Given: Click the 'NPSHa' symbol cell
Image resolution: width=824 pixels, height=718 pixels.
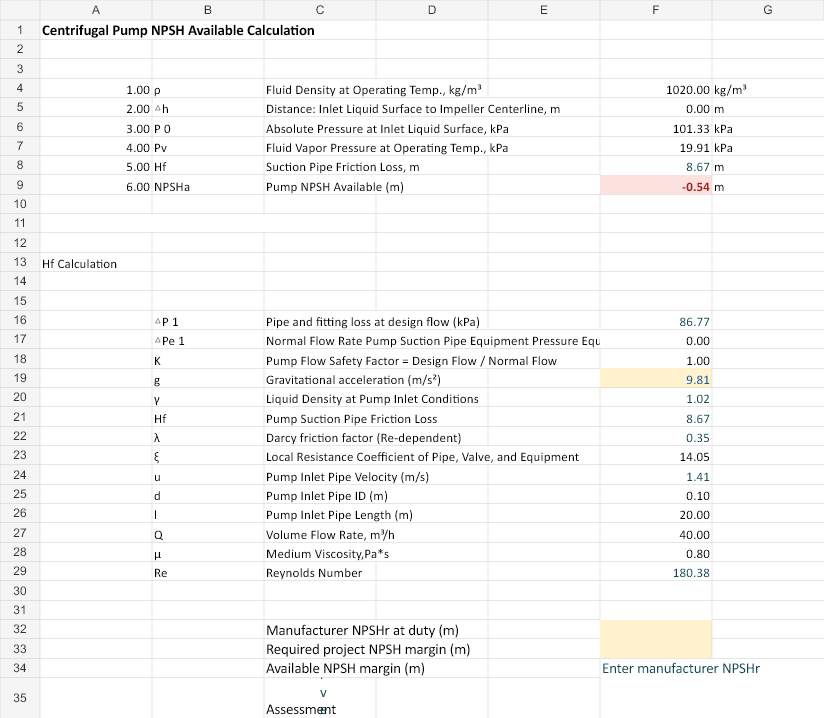Looking at the screenshot, I should 172,187.
